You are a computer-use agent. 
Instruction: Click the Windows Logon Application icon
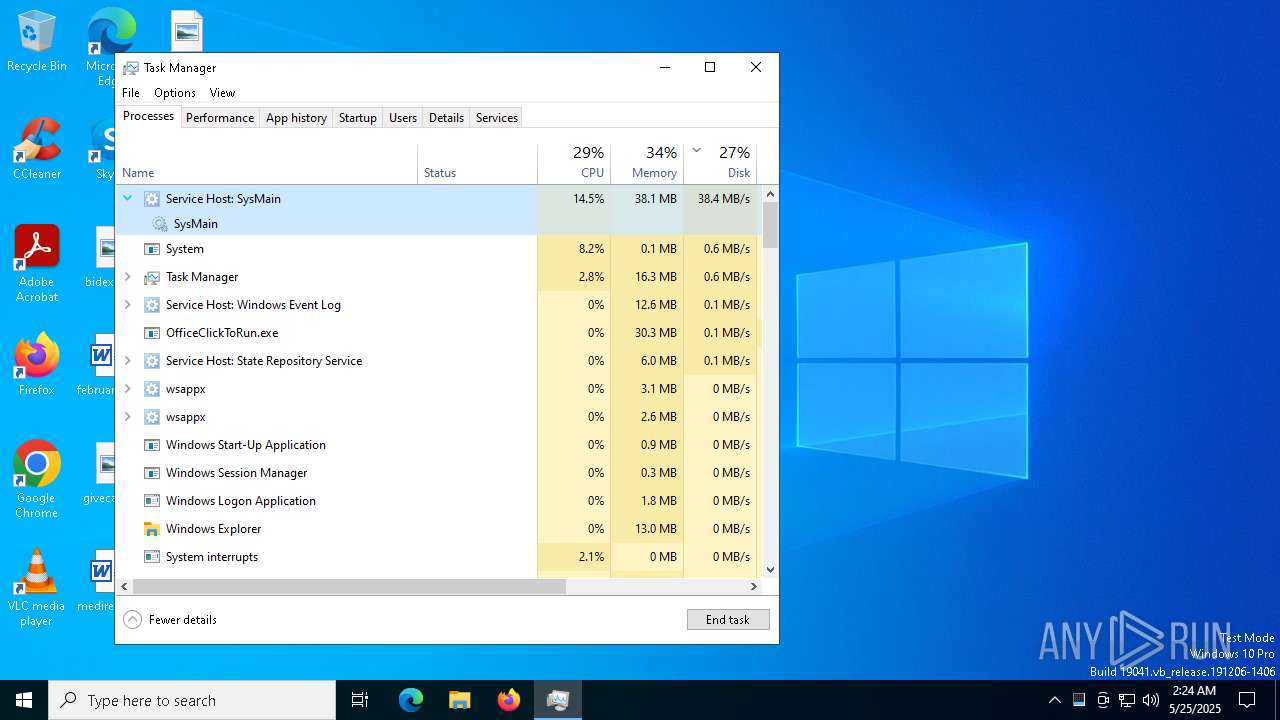152,501
